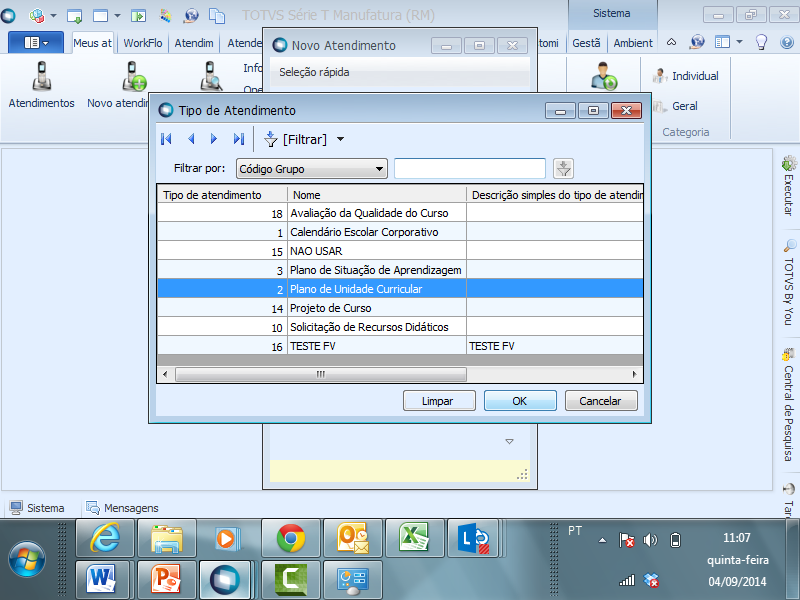Viewport: 800px width, 600px height.
Task: Open Central de Pesquisa side panel
Action: (x=789, y=405)
